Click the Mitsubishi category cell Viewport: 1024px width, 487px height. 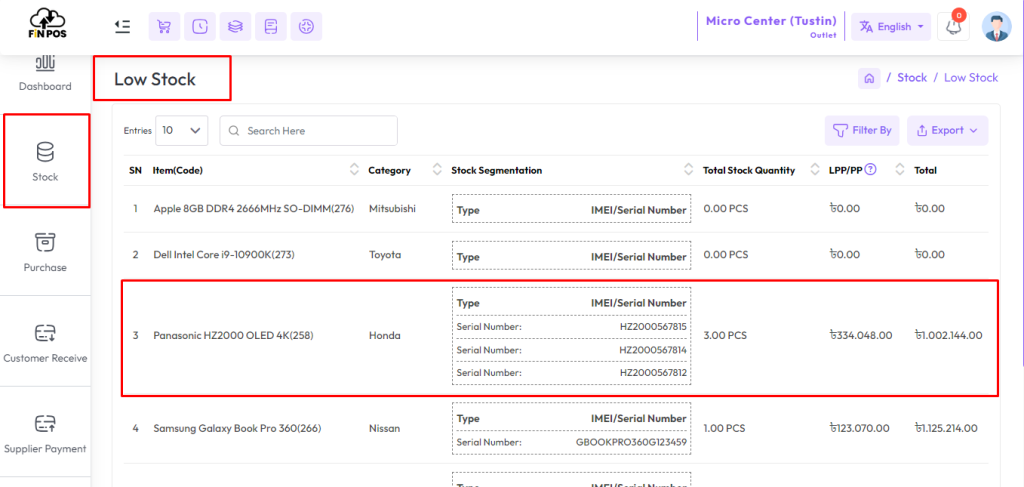click(x=392, y=209)
